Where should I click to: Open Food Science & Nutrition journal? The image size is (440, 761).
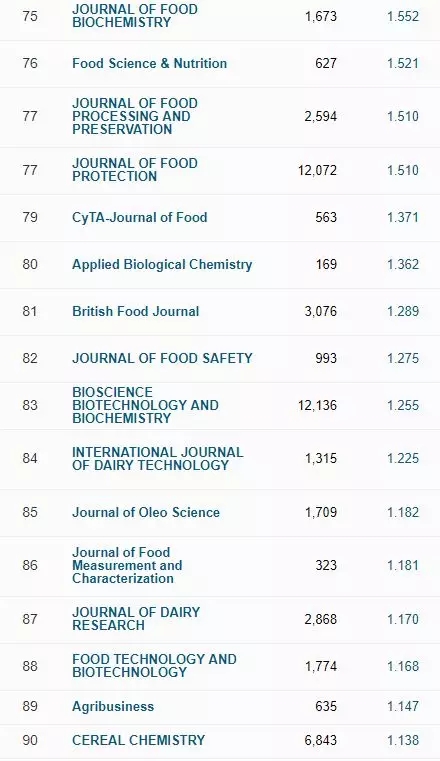point(149,63)
